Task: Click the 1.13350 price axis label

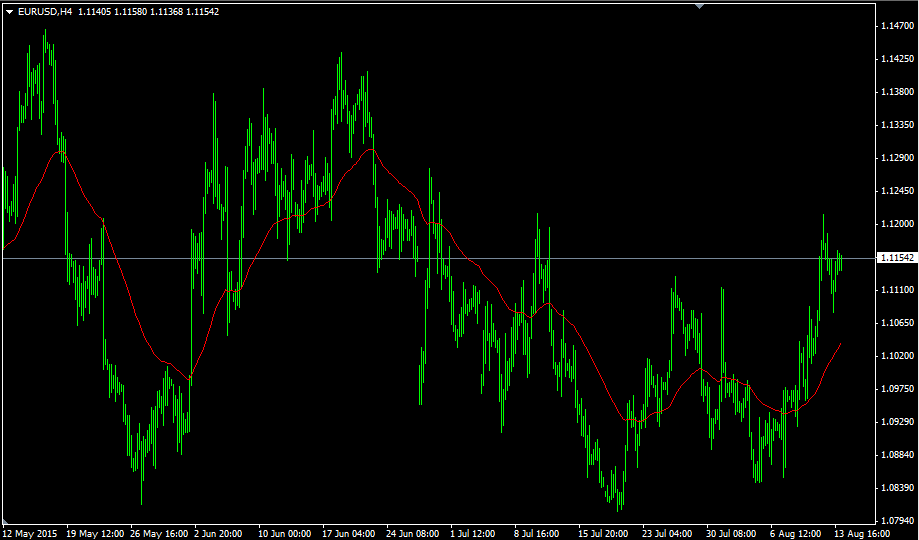Action: click(x=897, y=125)
